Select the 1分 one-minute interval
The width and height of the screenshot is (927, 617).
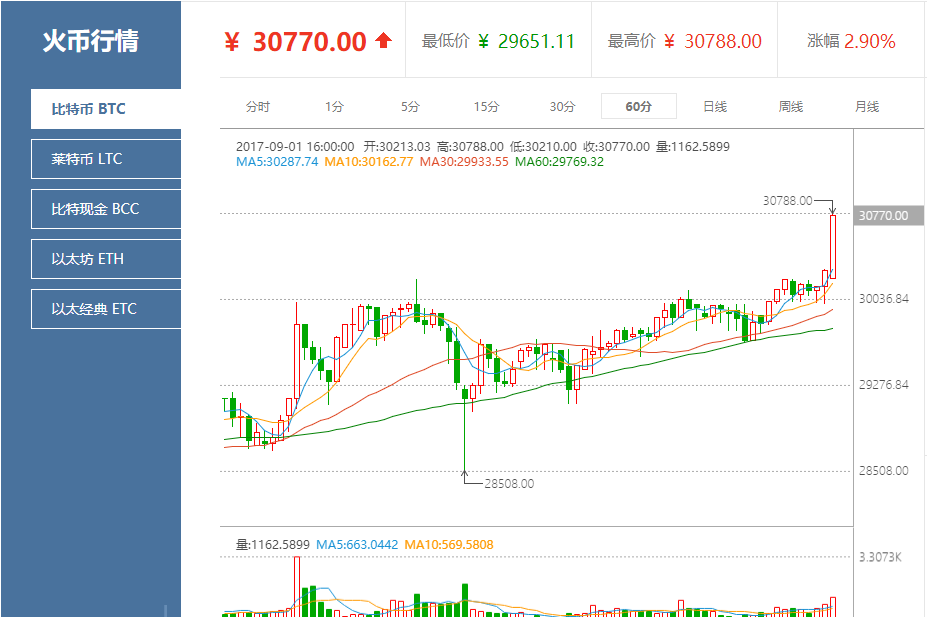[x=334, y=104]
